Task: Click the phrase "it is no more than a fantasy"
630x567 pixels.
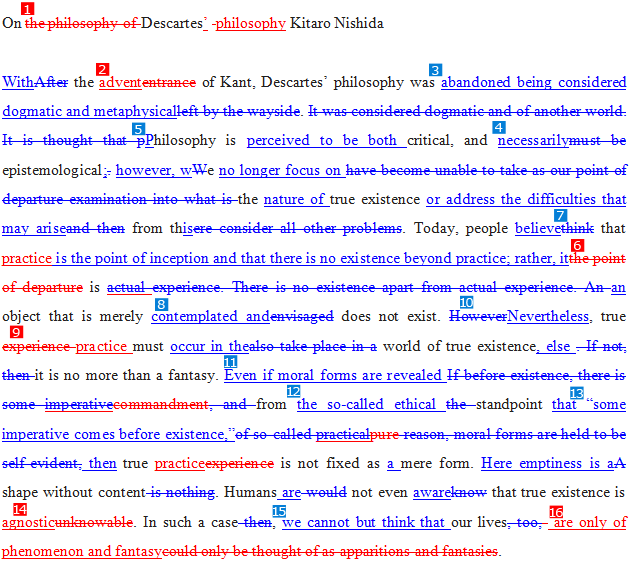Action: tap(125, 375)
